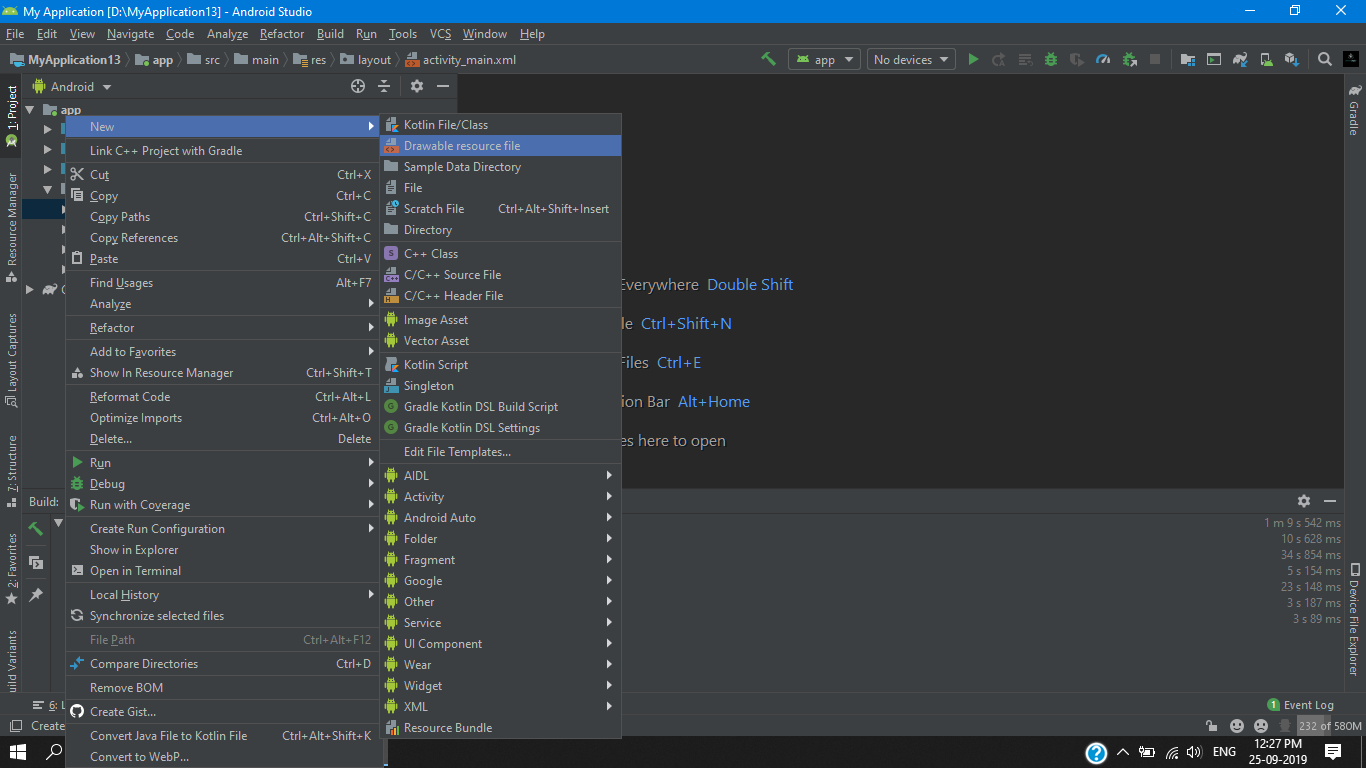Open the app run configuration dropdown
The height and width of the screenshot is (768, 1366).
(x=824, y=60)
